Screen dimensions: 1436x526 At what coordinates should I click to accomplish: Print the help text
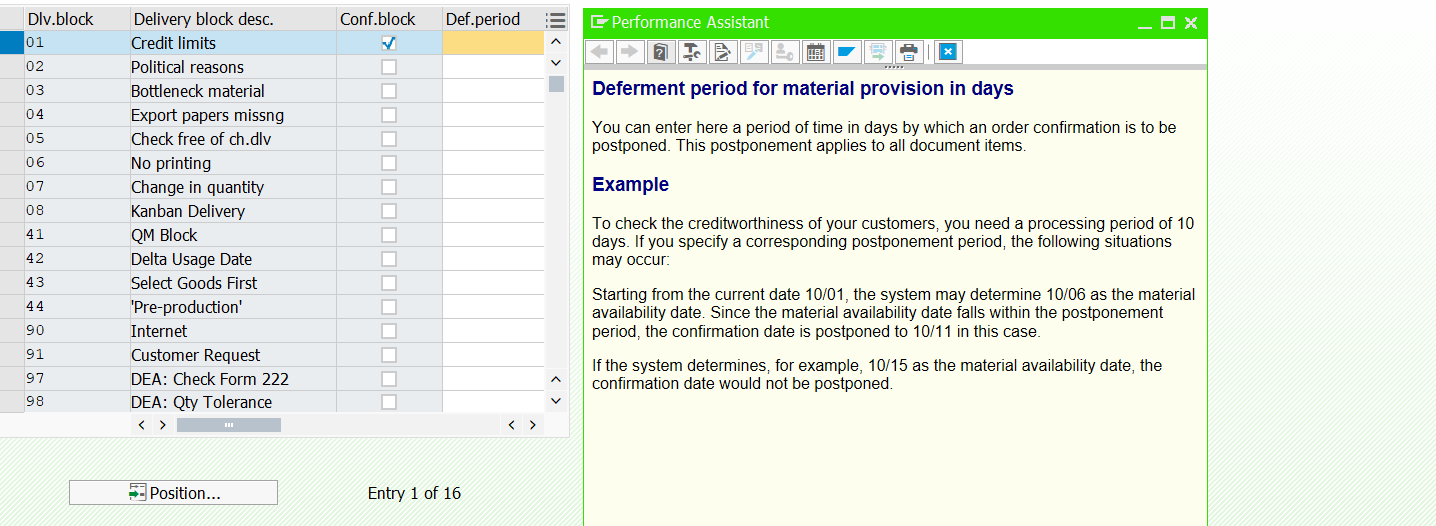tap(909, 52)
